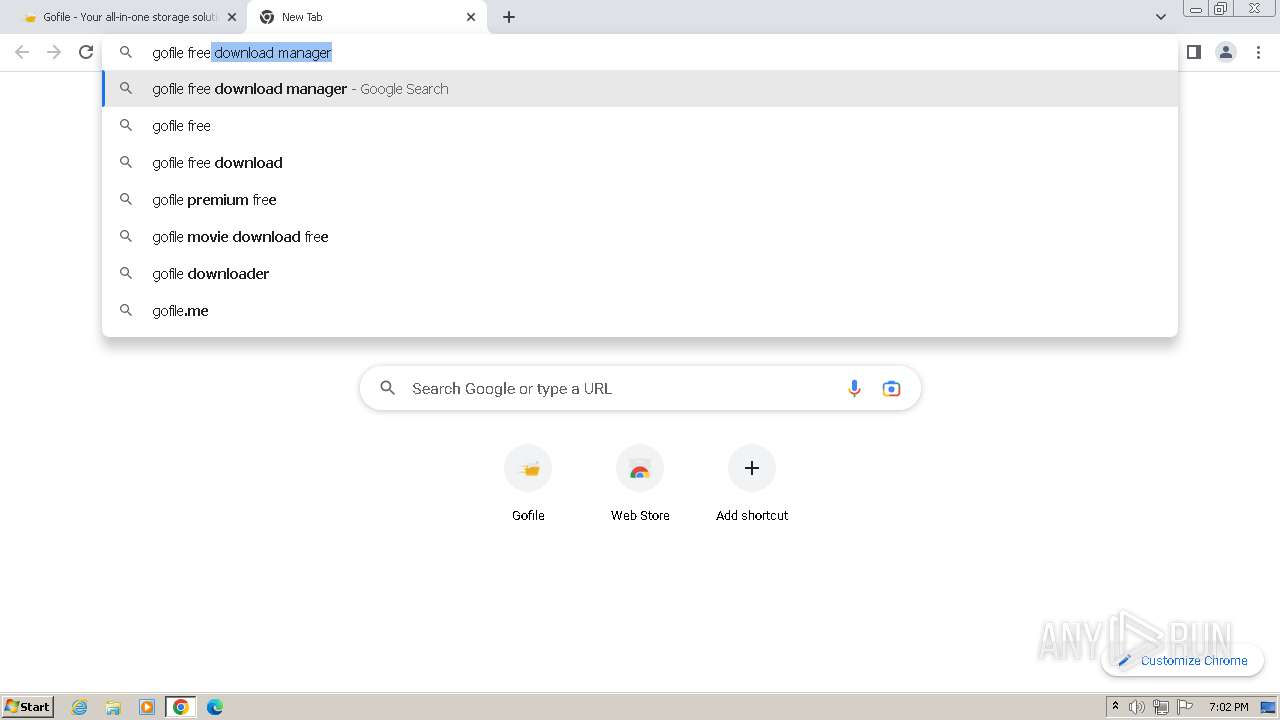Click magnifier icon in Google search box
The image size is (1280, 720).
[387, 388]
